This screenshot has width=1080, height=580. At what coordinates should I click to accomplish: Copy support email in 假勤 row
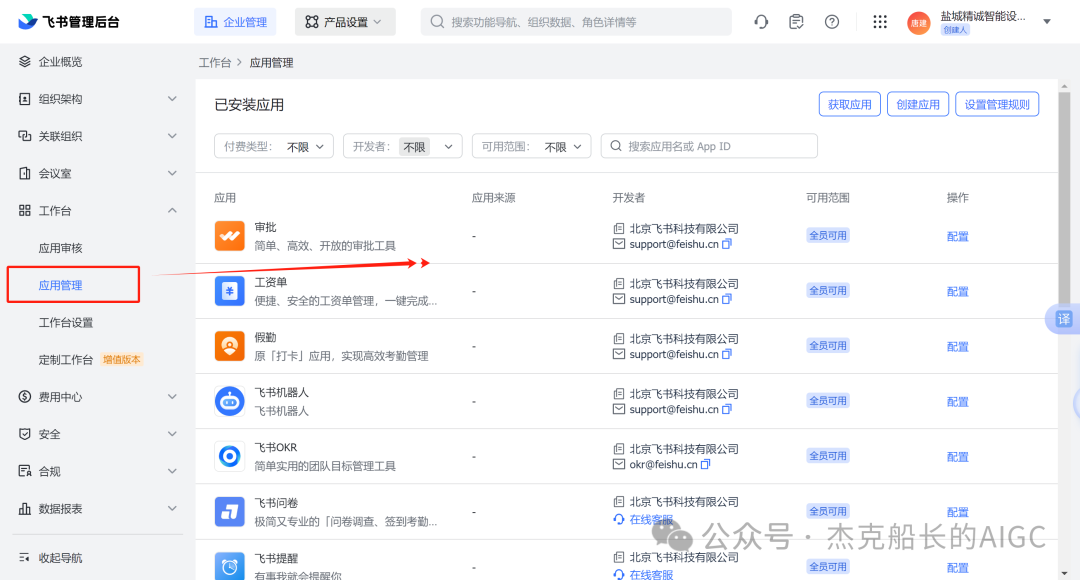point(727,354)
